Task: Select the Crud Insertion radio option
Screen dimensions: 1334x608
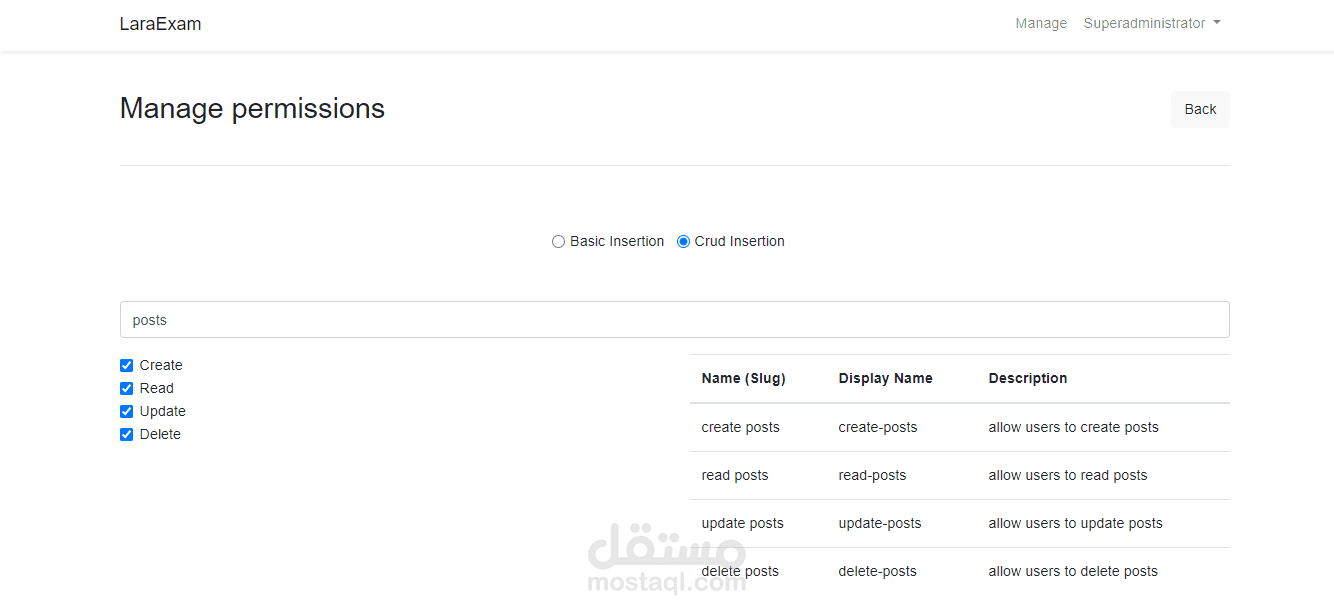Action: click(x=683, y=241)
